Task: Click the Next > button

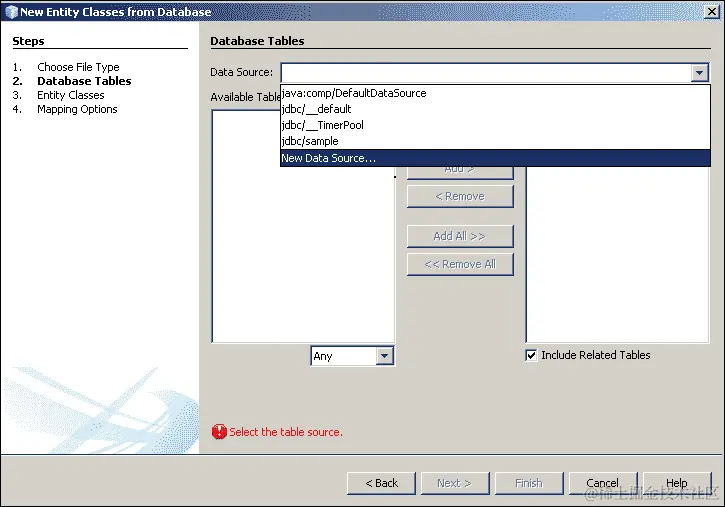Action: tap(455, 483)
